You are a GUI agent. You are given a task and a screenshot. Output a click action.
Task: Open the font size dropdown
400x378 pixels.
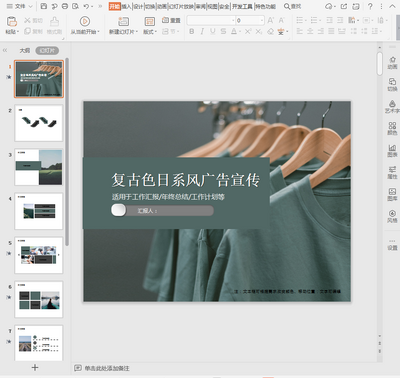[262, 20]
